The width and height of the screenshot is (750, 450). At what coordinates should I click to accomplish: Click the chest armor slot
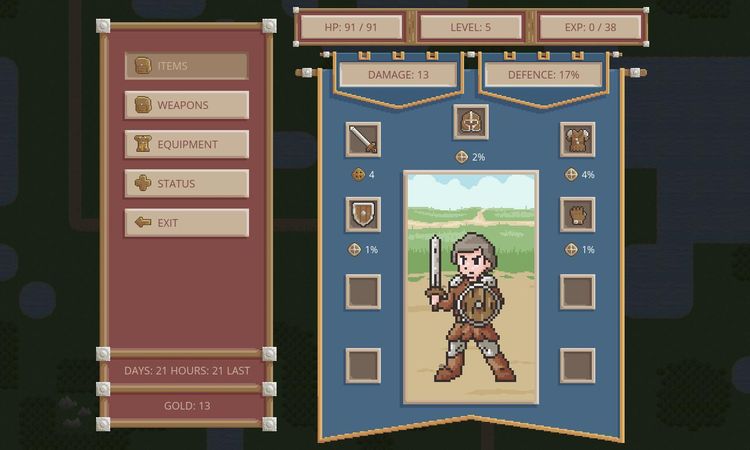click(577, 139)
